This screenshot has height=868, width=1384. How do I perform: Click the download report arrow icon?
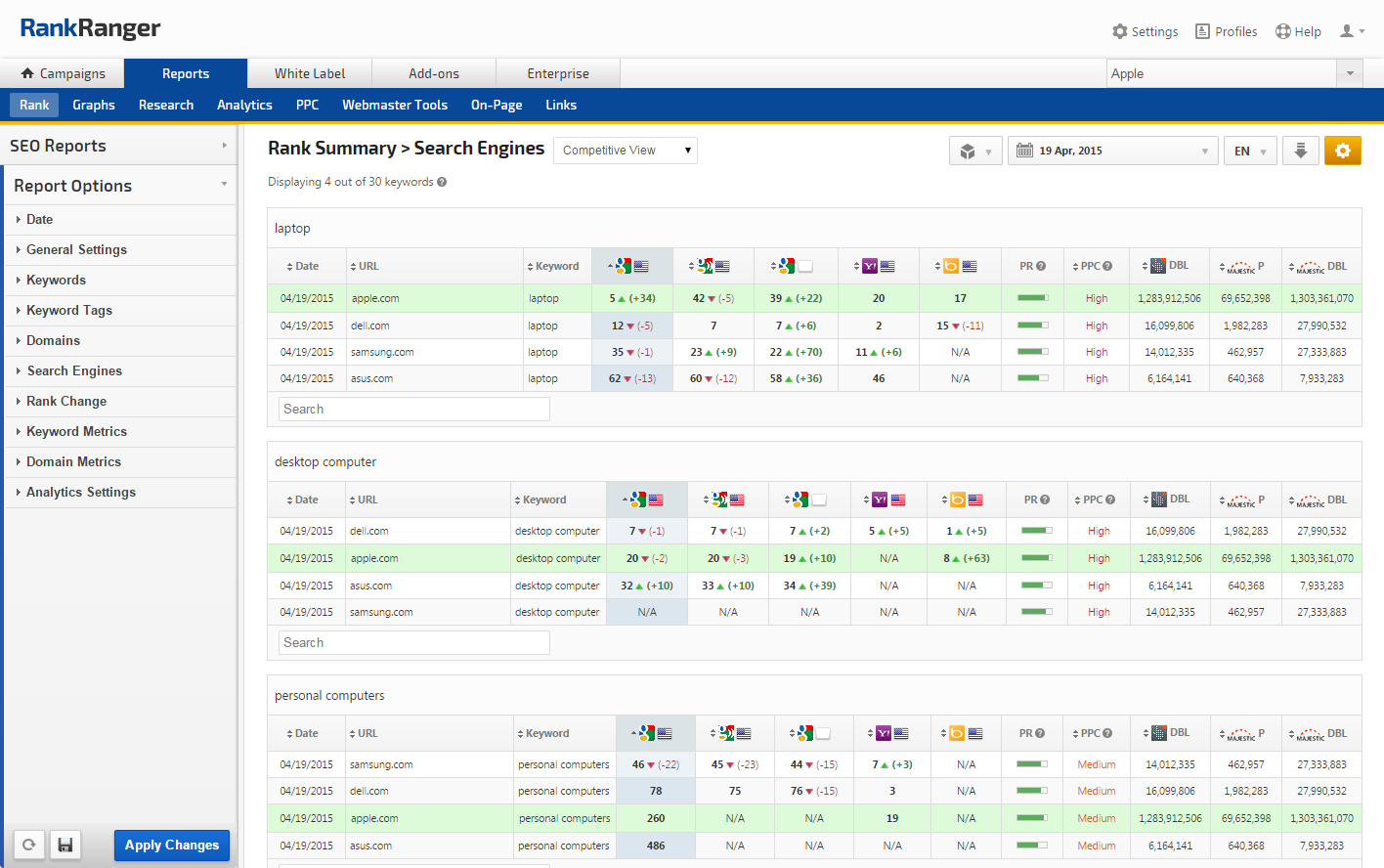point(1300,151)
